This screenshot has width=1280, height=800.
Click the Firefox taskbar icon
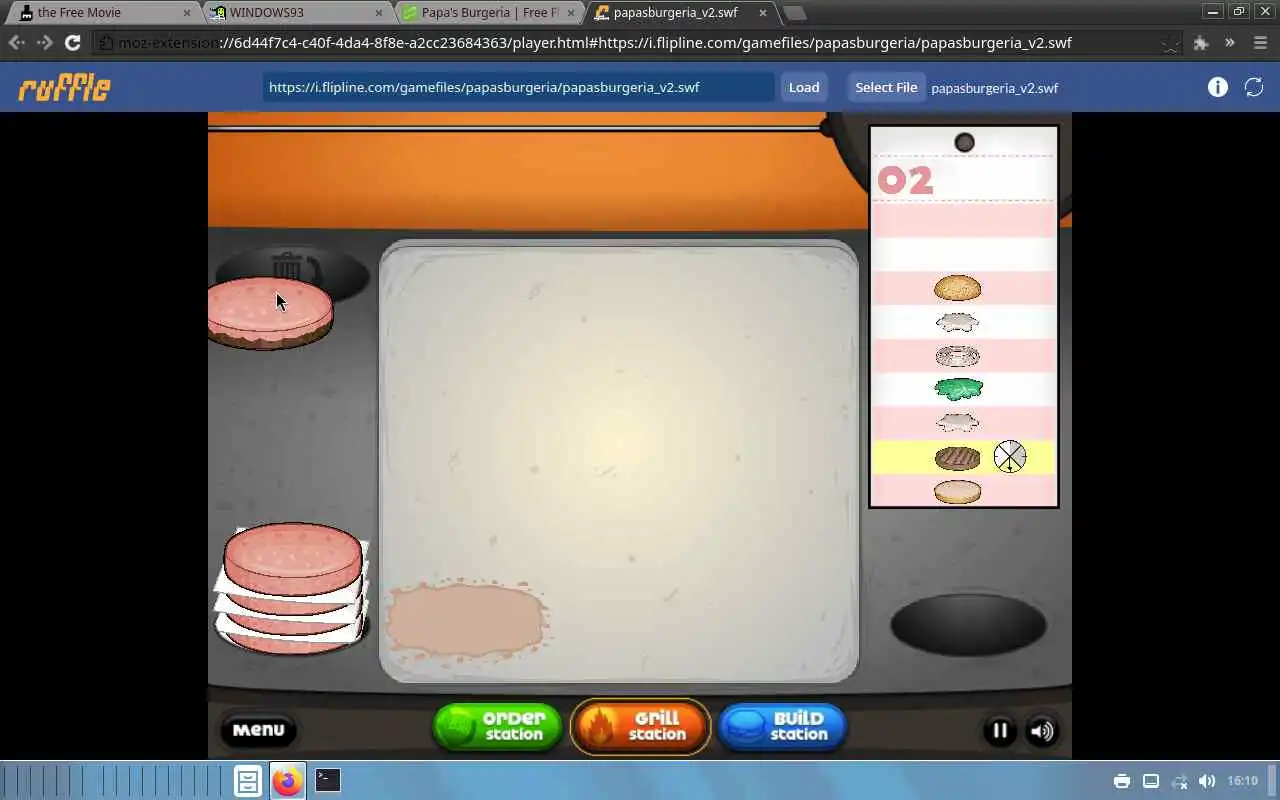pos(287,781)
